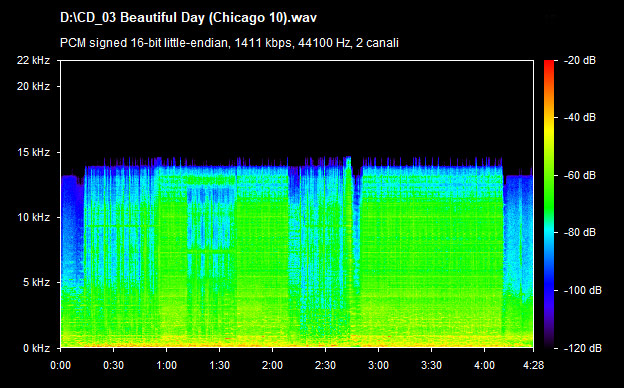The image size is (624, 388).
Task: Click the -20 dB label on color scale
Action: coord(580,60)
